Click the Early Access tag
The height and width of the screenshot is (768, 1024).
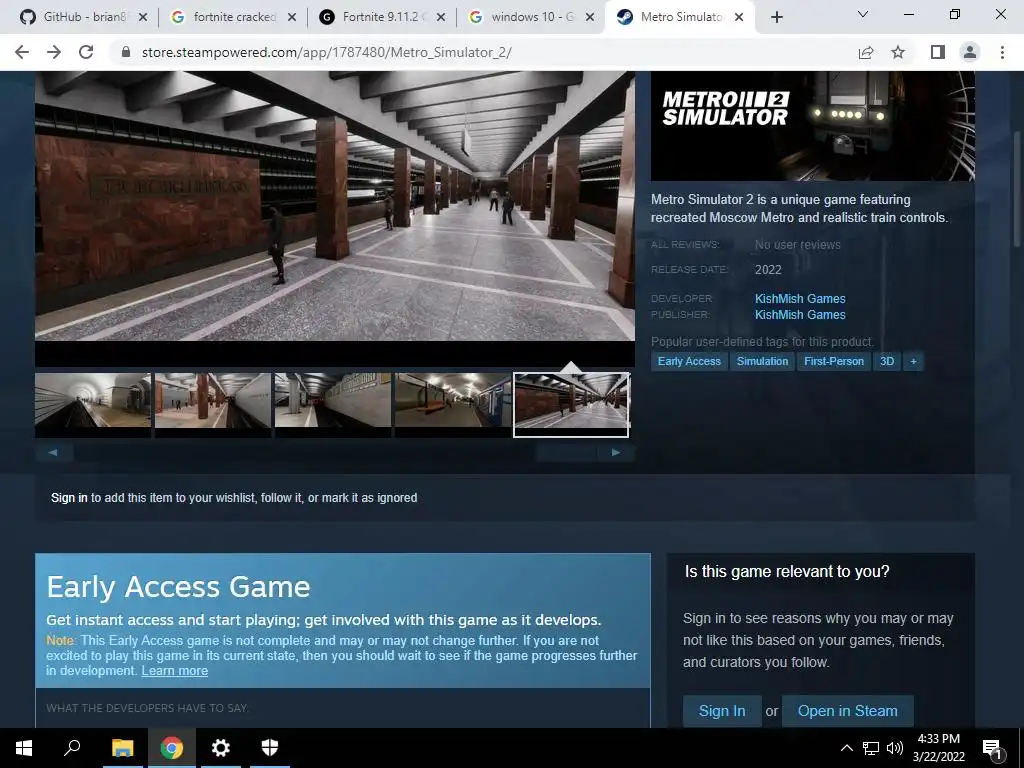(689, 361)
